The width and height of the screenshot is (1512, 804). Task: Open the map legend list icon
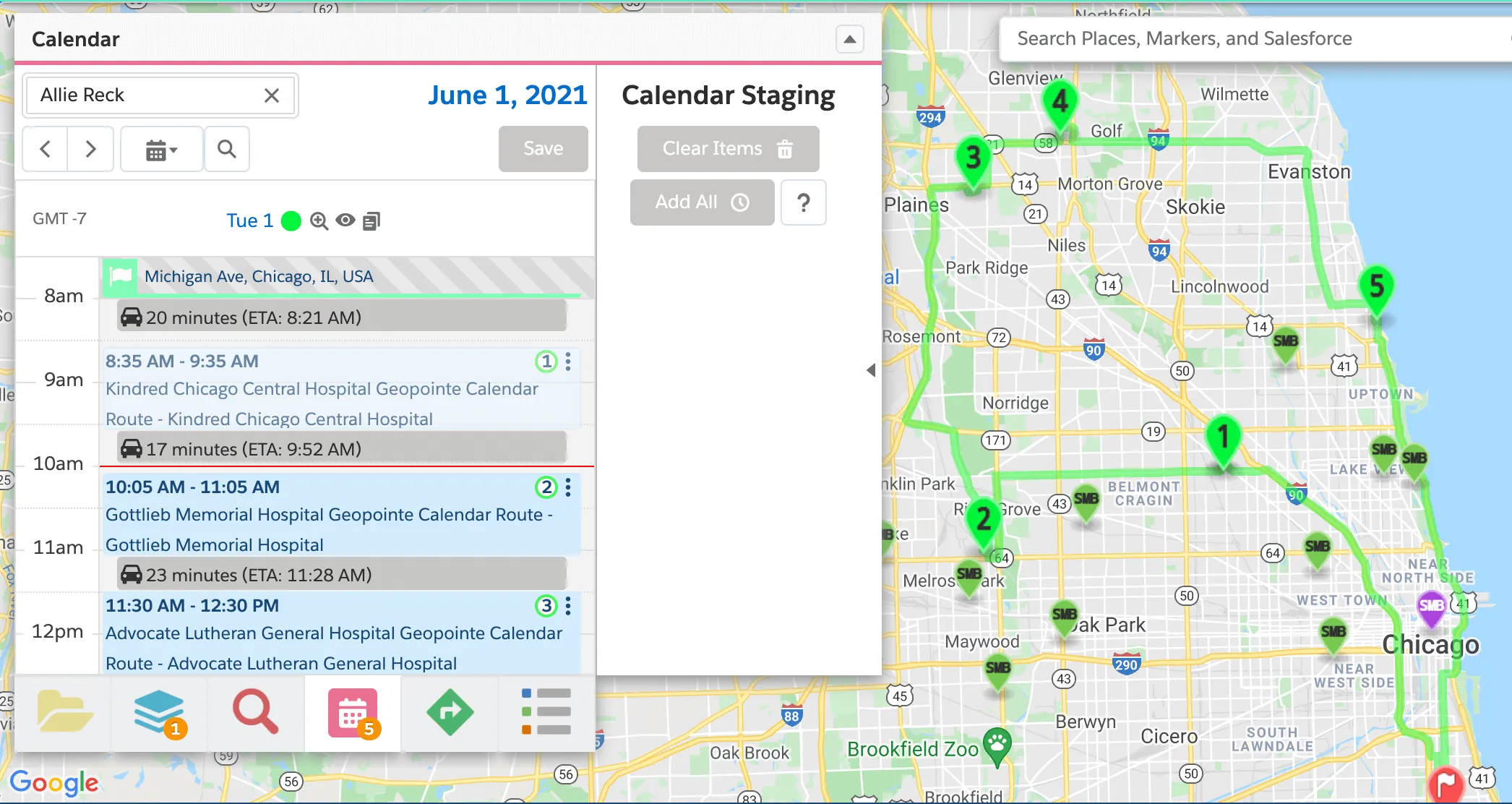[x=544, y=713]
